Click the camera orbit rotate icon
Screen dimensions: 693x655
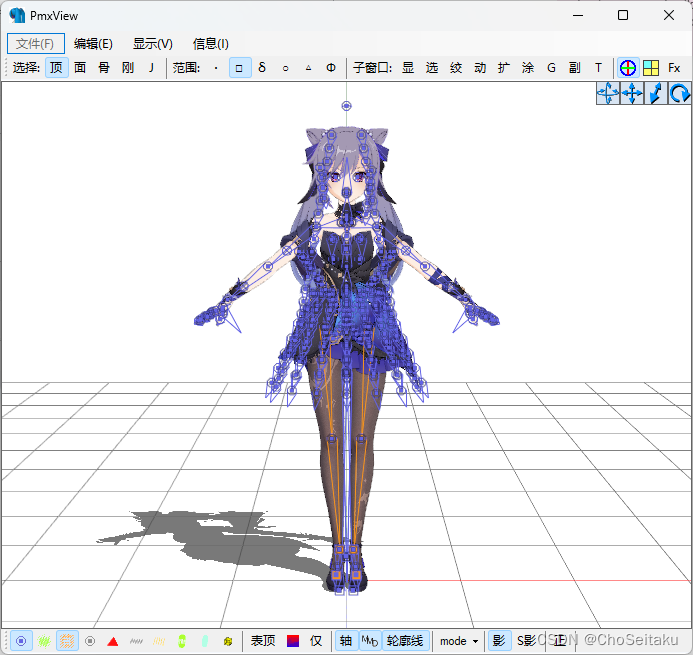pyautogui.click(x=608, y=93)
